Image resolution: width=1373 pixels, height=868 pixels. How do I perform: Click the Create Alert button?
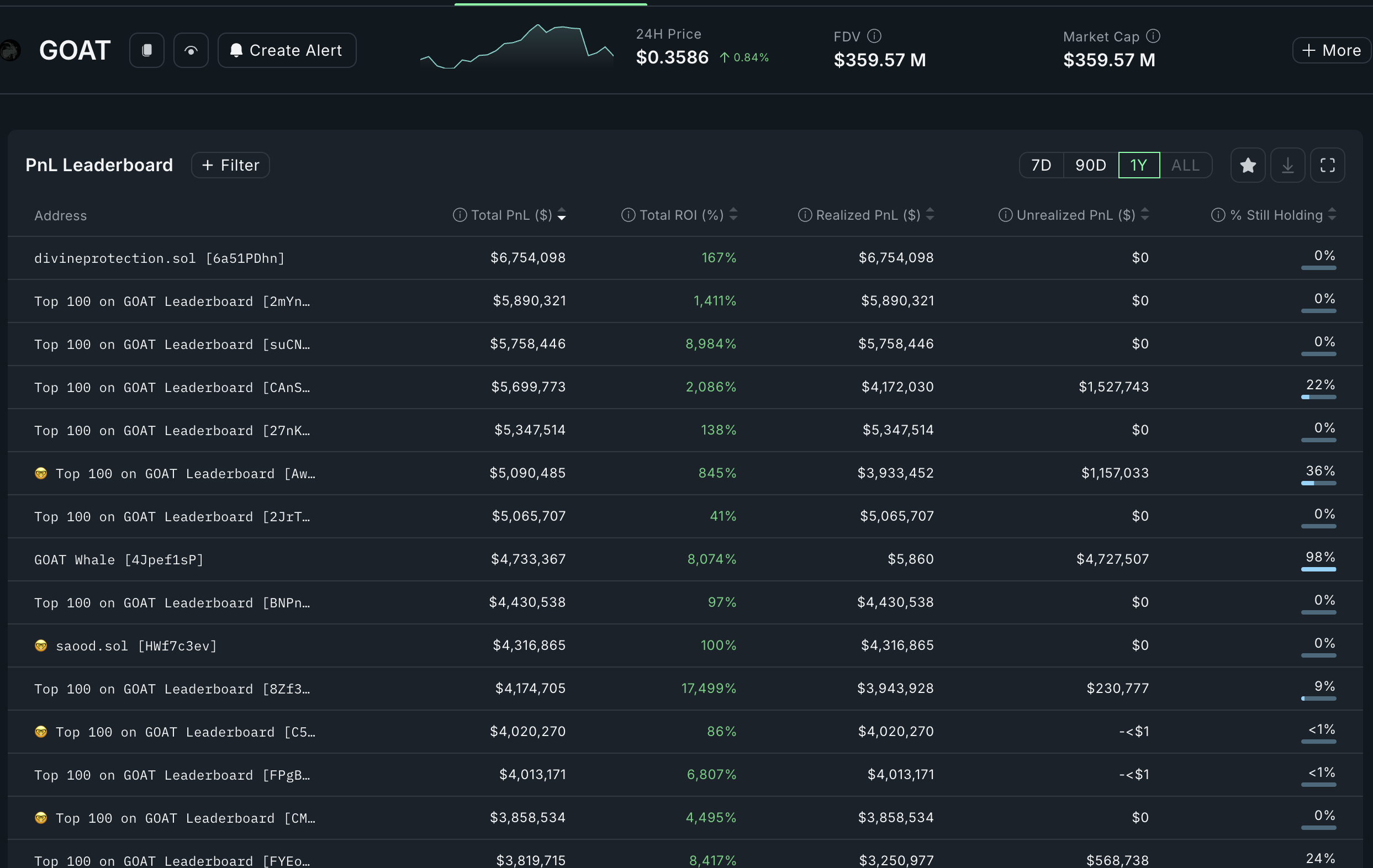pos(287,51)
